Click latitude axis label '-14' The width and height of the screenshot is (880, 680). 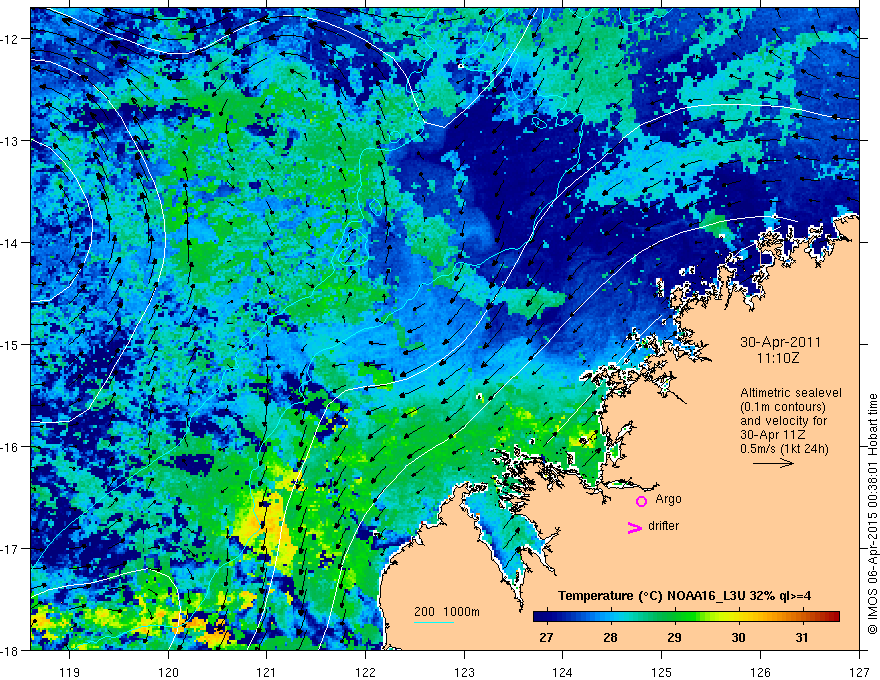[x=11, y=243]
